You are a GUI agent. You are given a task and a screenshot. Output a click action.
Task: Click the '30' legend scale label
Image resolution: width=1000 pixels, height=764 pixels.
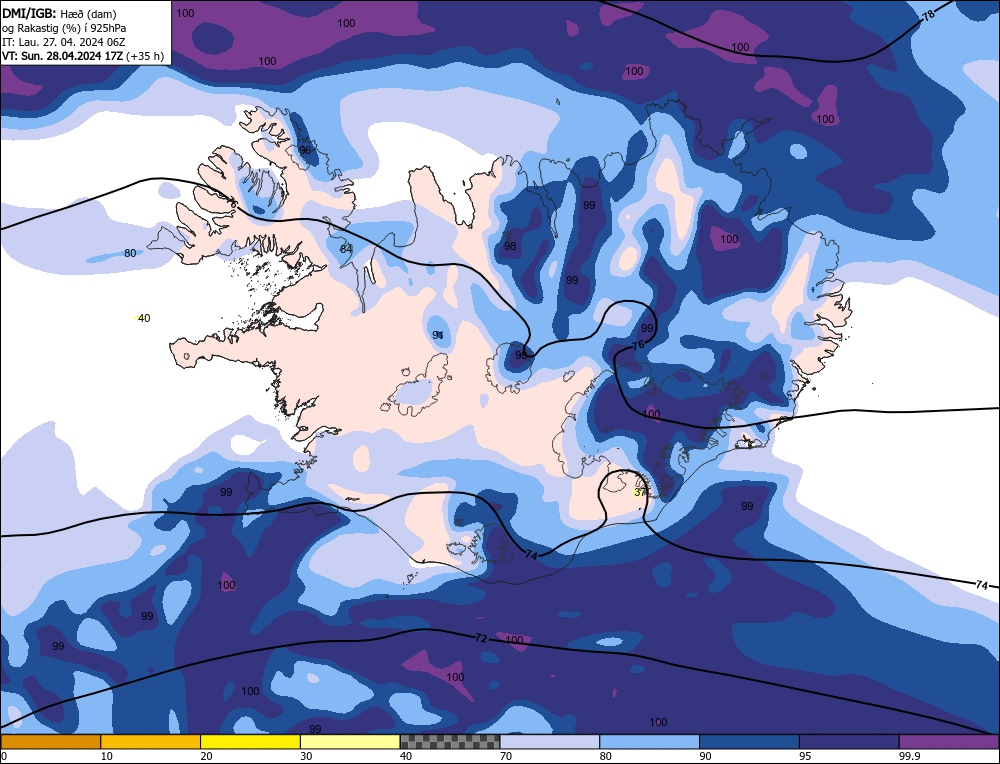tap(306, 756)
